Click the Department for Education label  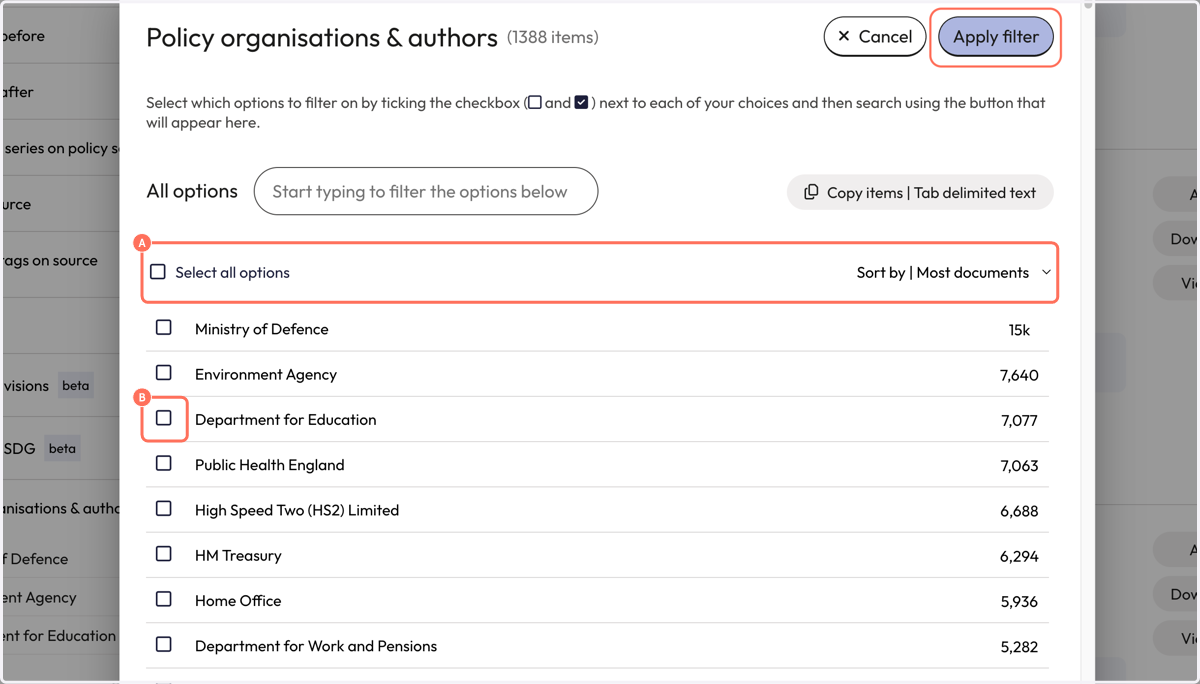pos(286,420)
